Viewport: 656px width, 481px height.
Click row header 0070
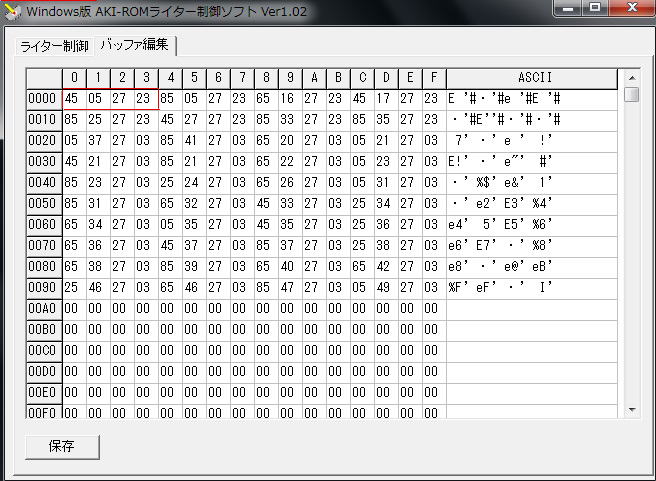[x=44, y=246]
